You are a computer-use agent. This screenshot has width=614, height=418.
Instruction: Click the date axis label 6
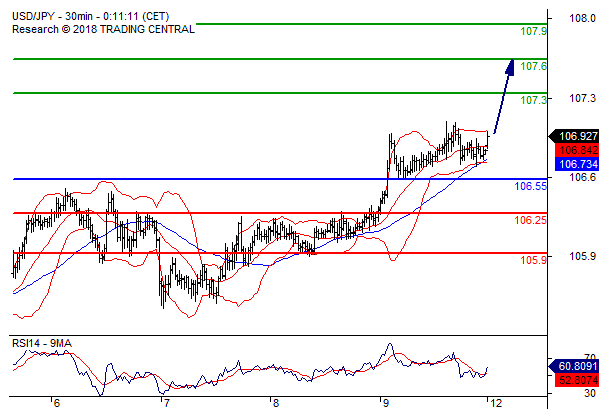56,404
